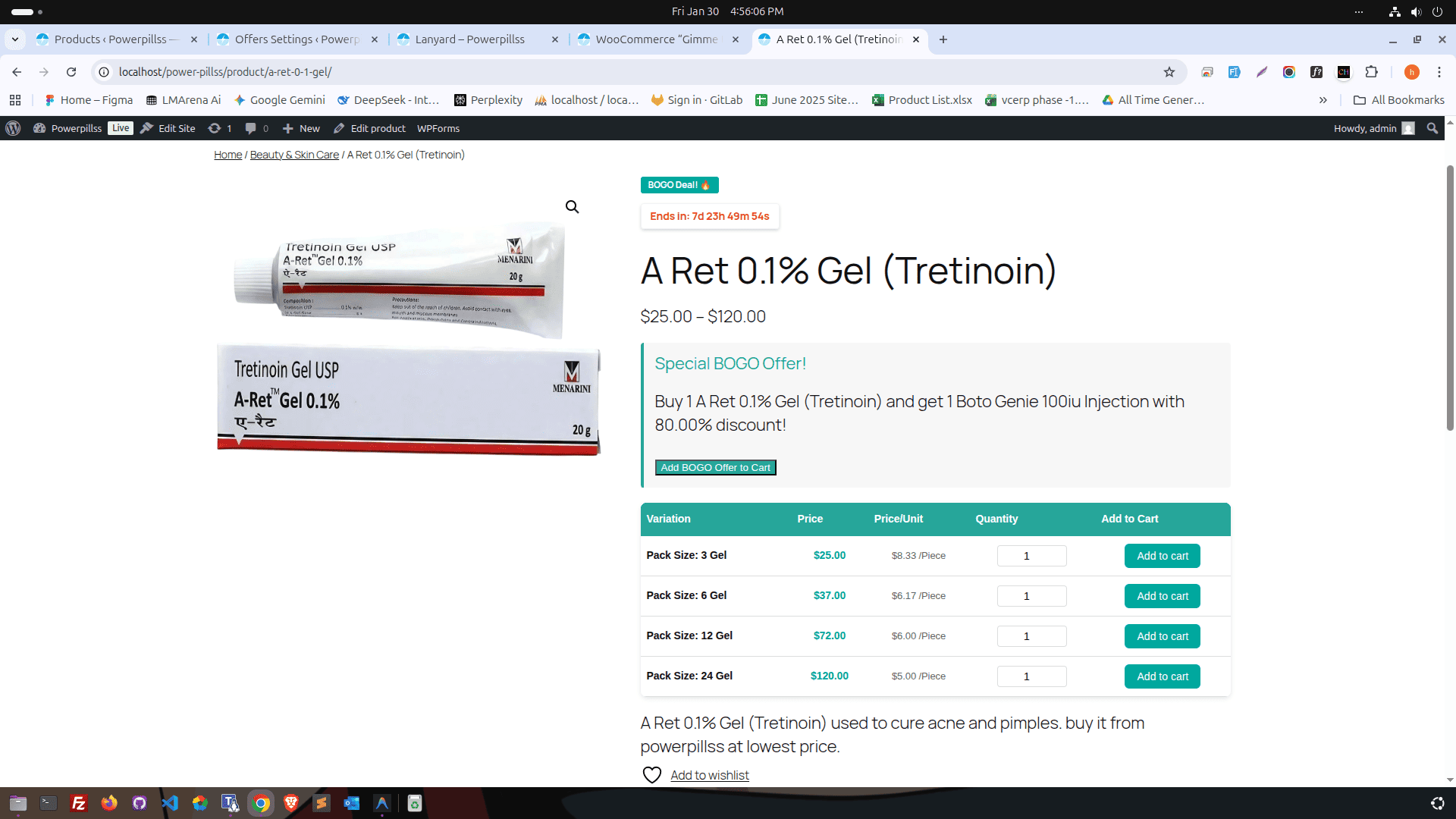The height and width of the screenshot is (819, 1456).
Task: Open Chrome's three-dot menu
Action: click(x=1439, y=72)
